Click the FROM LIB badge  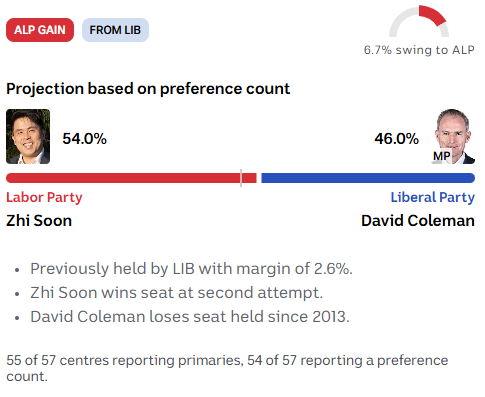(115, 30)
